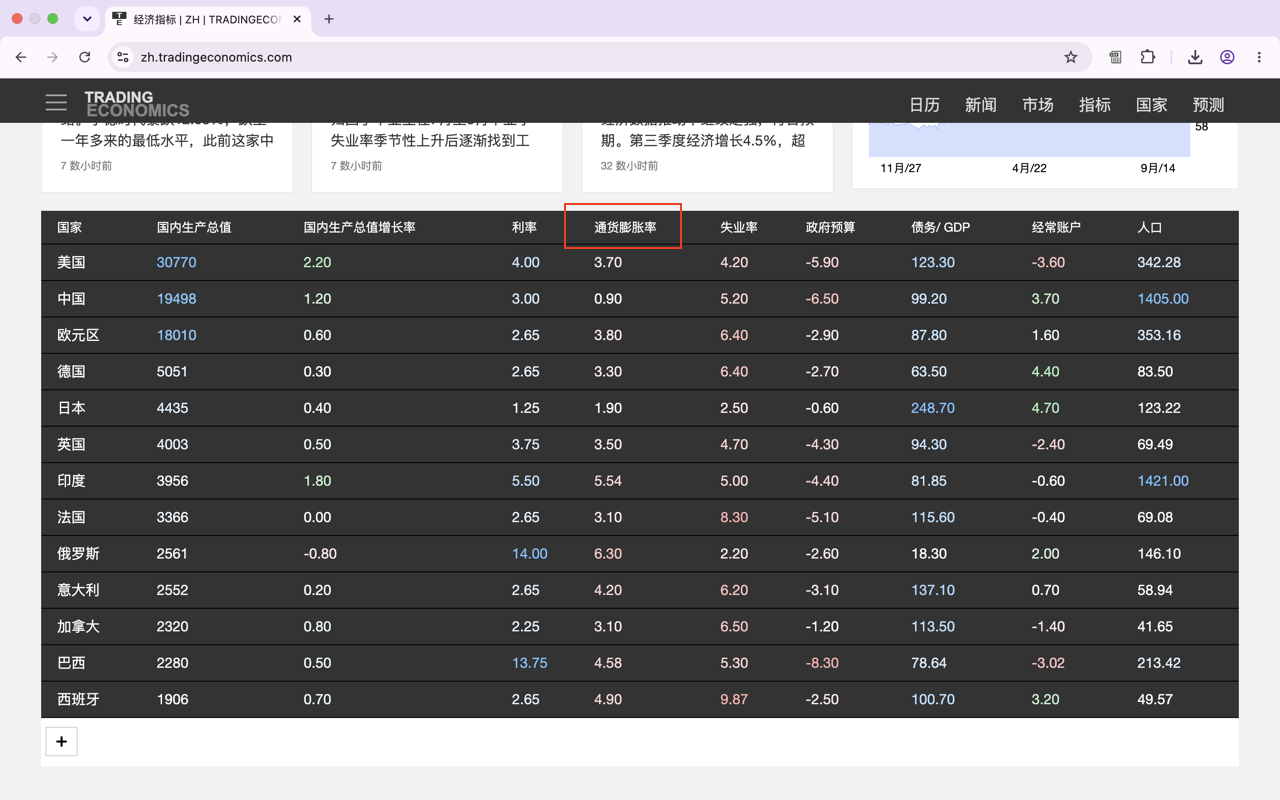
Task: Open the 加拿大 country link
Action: point(78,627)
